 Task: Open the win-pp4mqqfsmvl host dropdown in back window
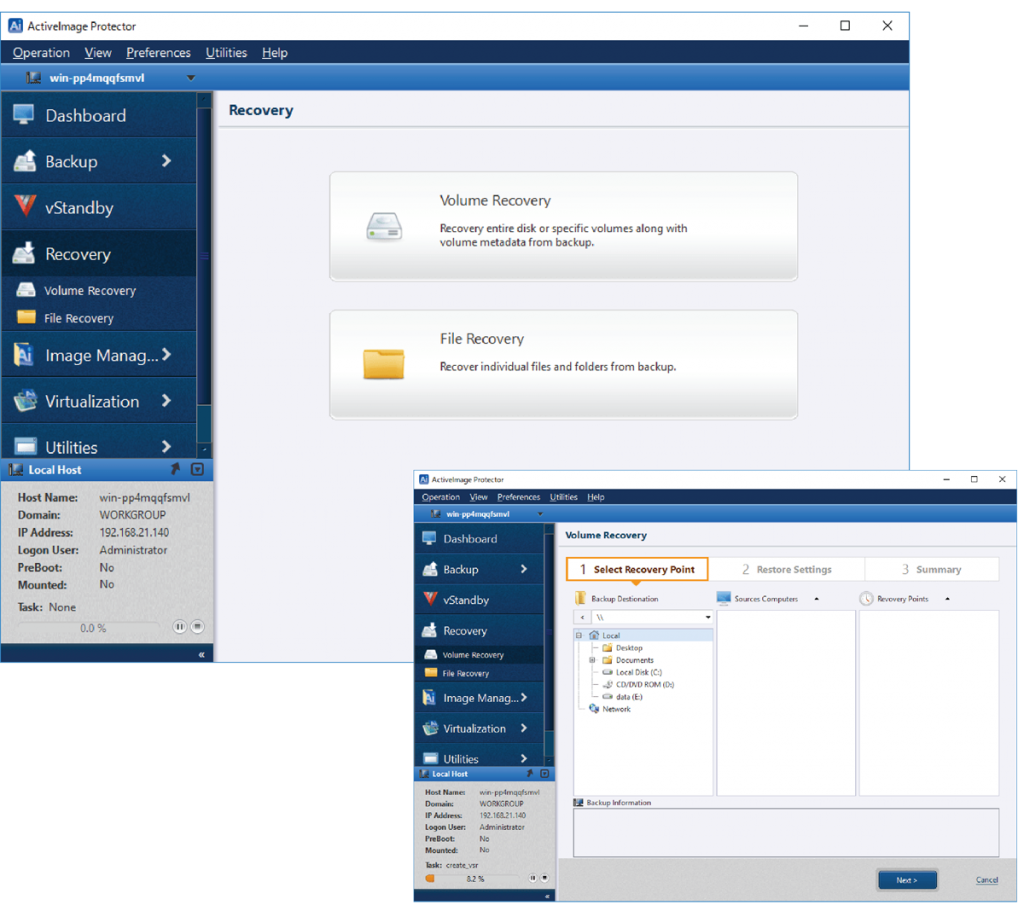[191, 78]
